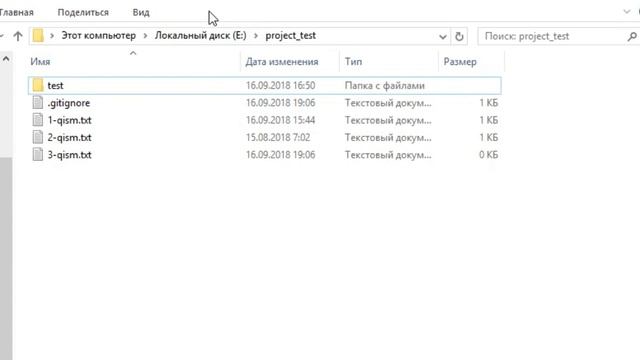The width and height of the screenshot is (640, 360).
Task: Select the 3-qism.txt file icon
Action: point(38,155)
